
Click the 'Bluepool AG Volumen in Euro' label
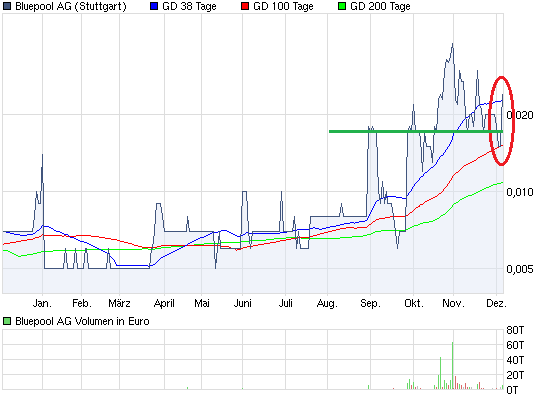click(82, 321)
